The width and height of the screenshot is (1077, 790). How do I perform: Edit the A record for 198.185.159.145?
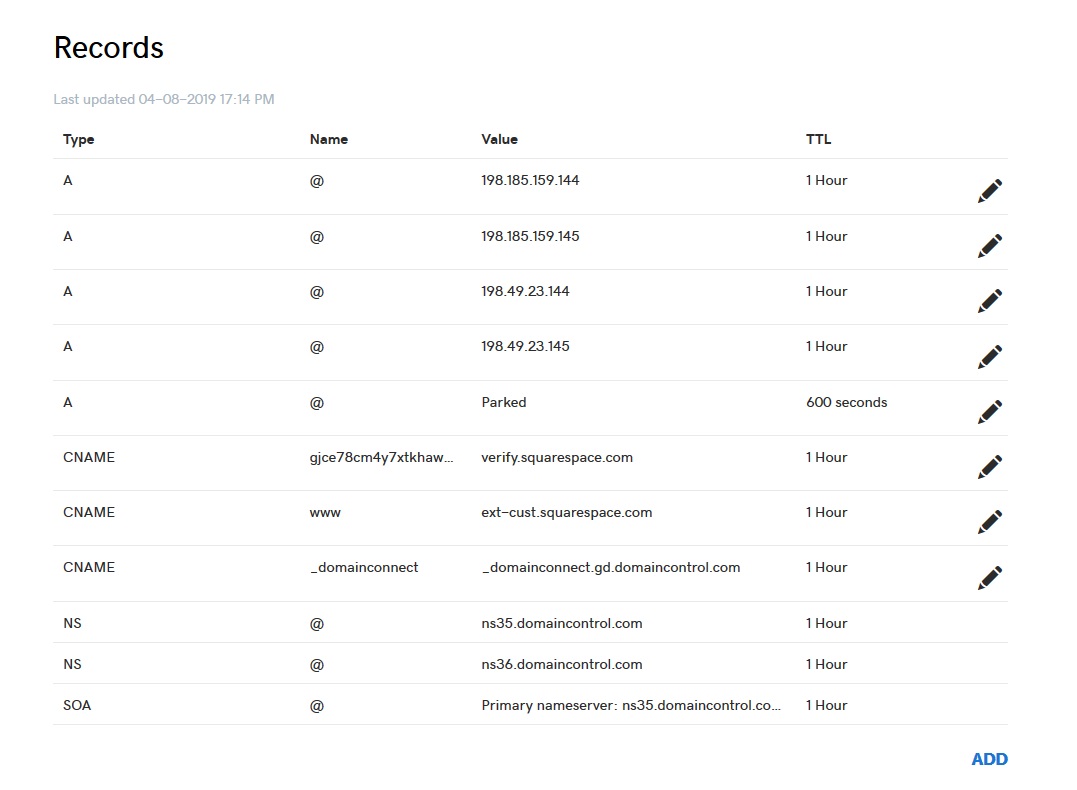pyautogui.click(x=990, y=246)
